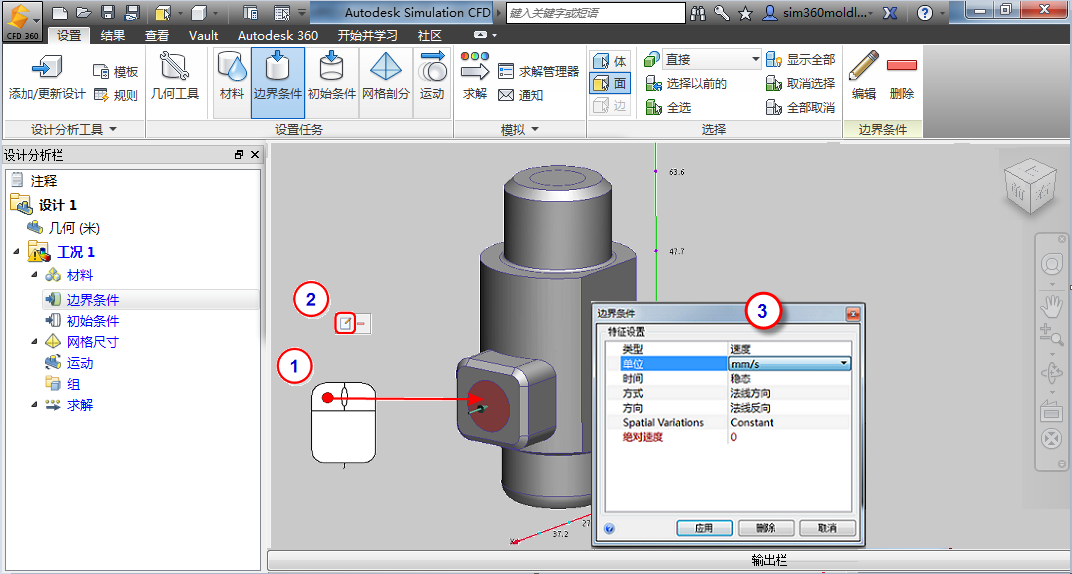This screenshot has height=574, width=1072.
Task: Click the star favorites icon
Action: (x=746, y=13)
